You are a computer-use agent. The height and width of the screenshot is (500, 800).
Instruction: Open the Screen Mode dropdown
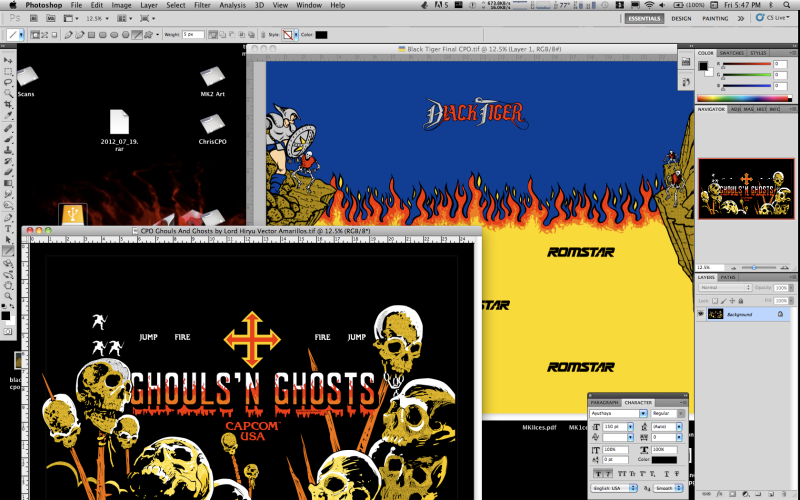[147, 18]
